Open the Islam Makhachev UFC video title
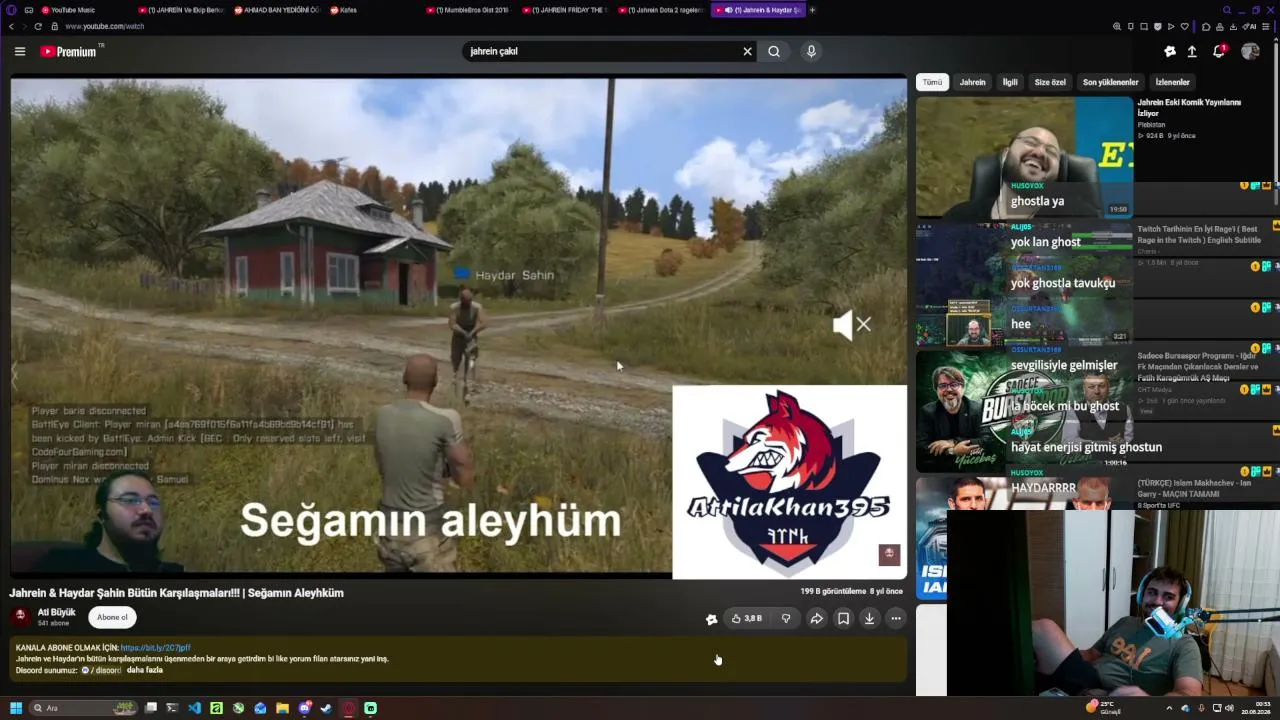The image size is (1280, 720). pos(1194,488)
